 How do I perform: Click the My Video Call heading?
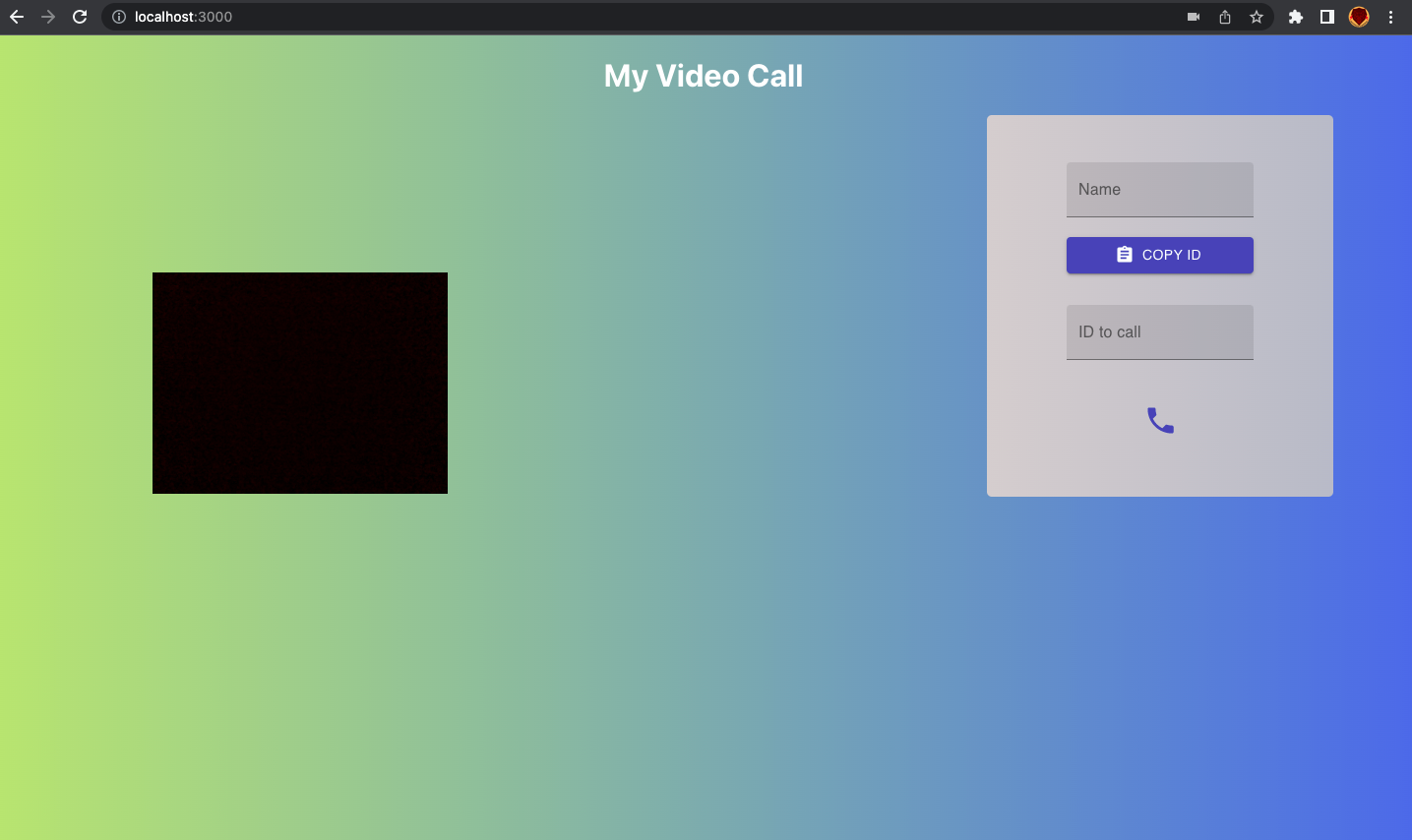(704, 76)
